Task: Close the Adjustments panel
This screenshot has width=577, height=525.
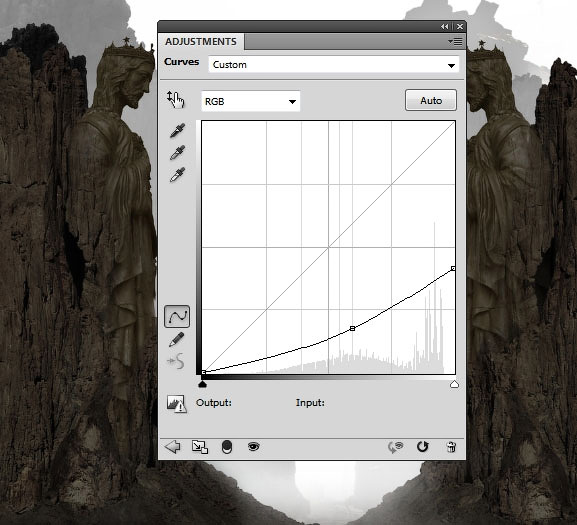Action: pyautogui.click(x=460, y=26)
